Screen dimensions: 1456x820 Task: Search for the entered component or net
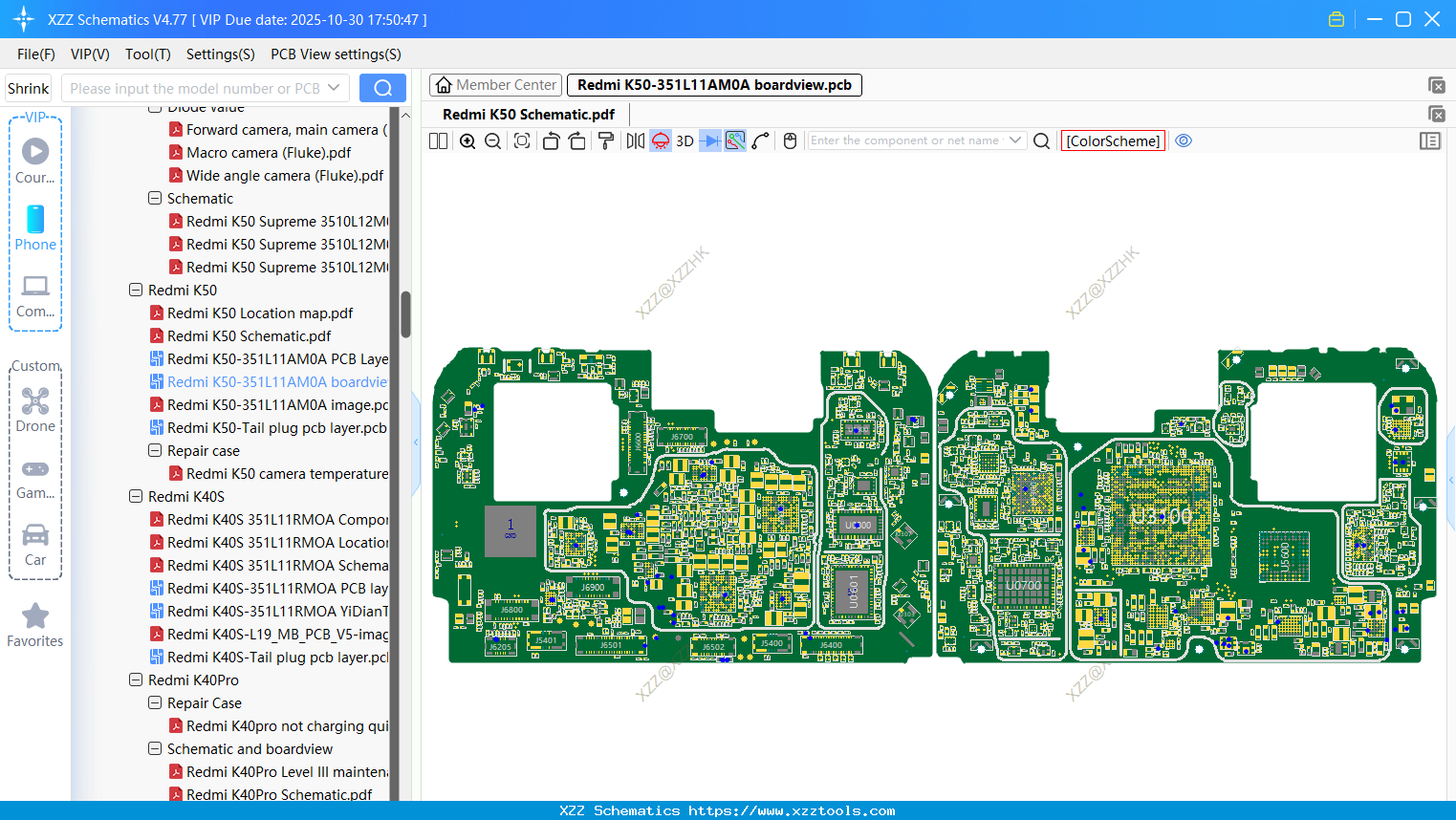pos(1042,141)
